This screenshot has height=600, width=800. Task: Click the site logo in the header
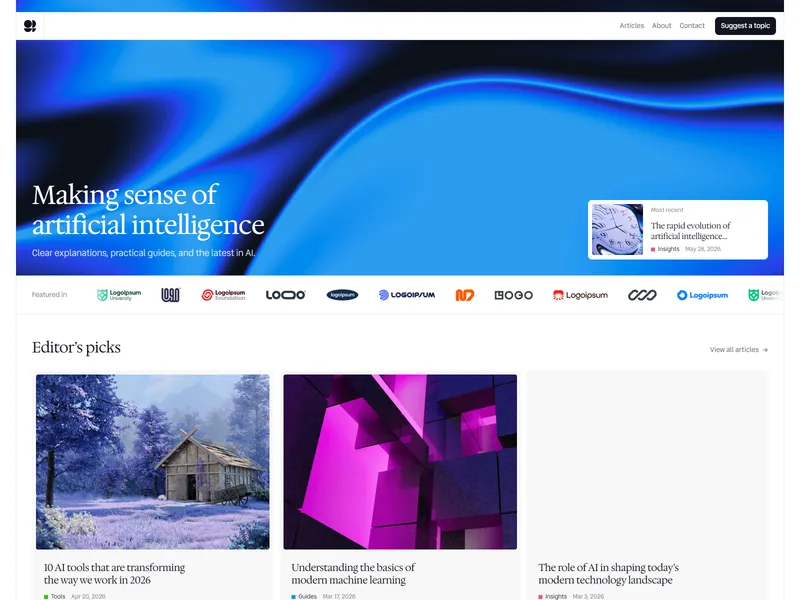[x=30, y=26]
